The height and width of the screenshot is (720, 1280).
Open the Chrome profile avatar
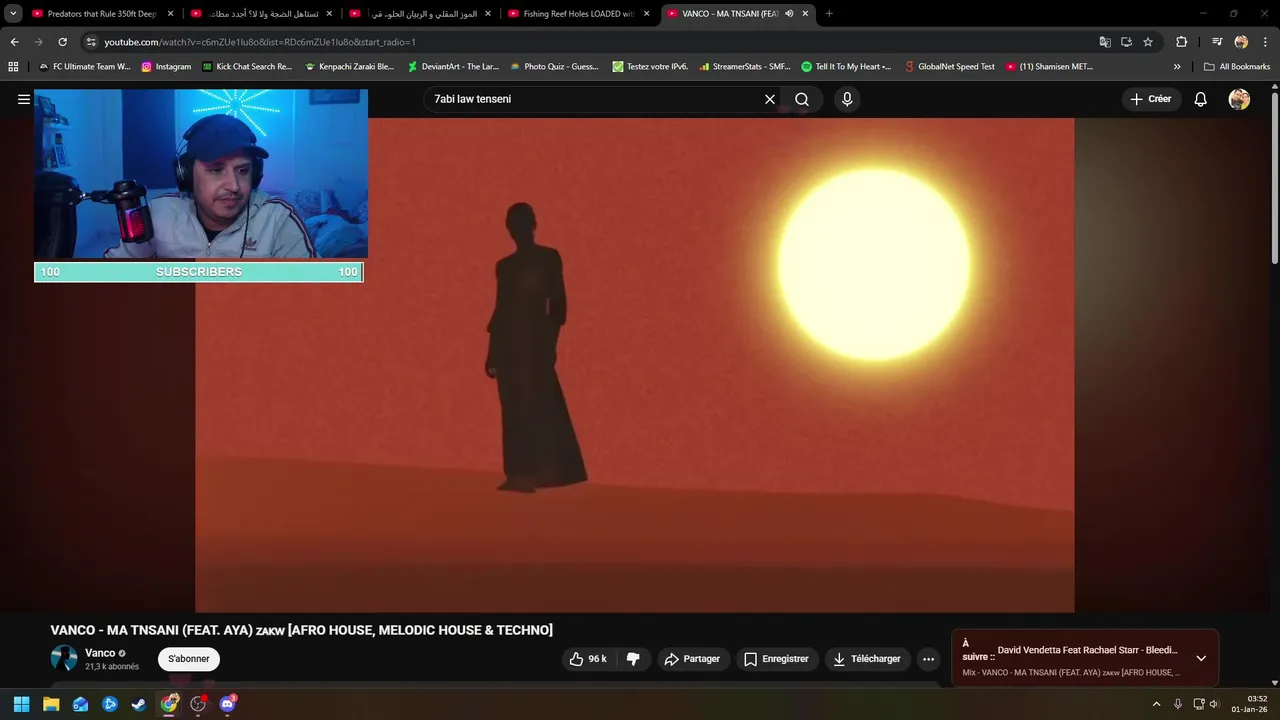click(x=1241, y=42)
